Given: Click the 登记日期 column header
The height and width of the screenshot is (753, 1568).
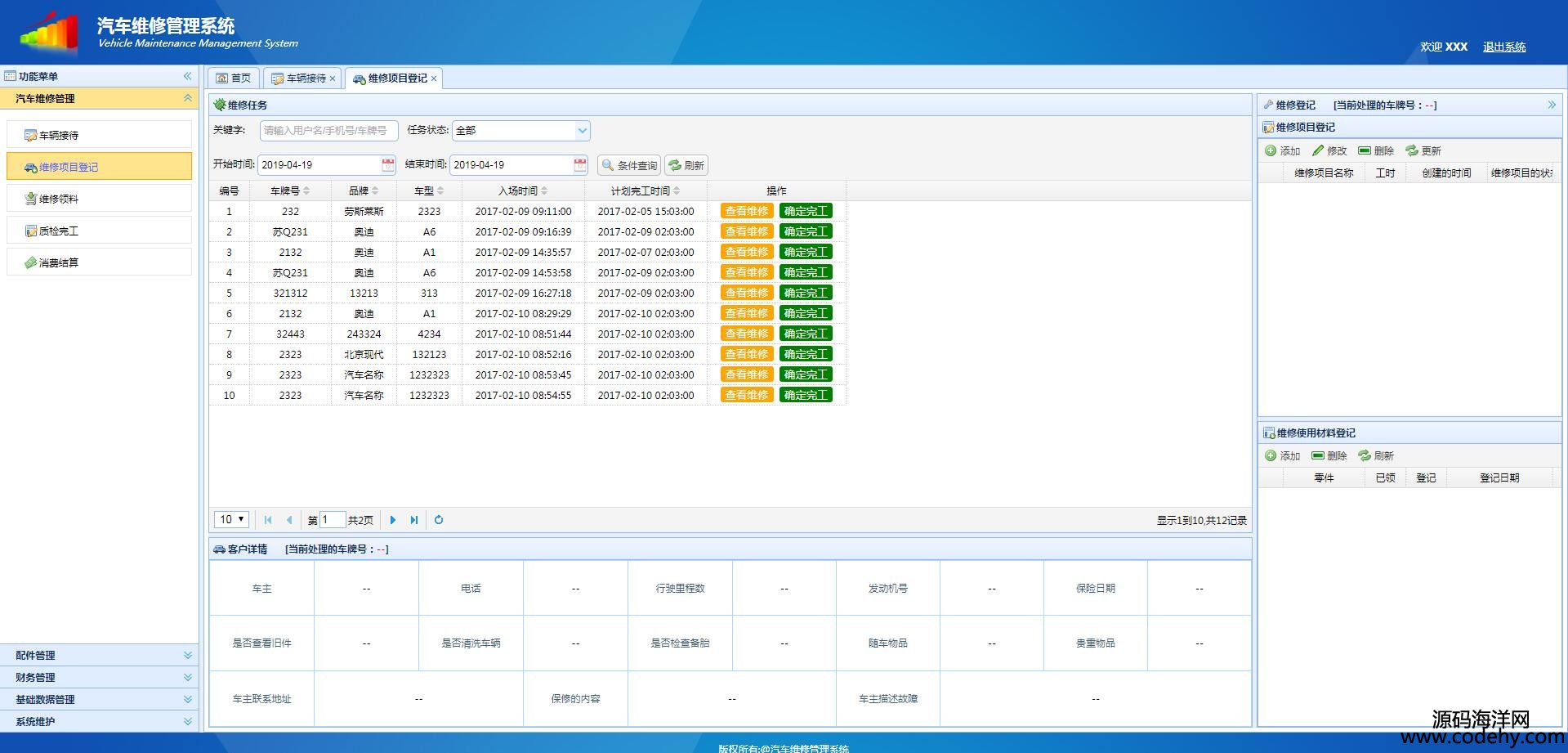Looking at the screenshot, I should (x=1499, y=478).
